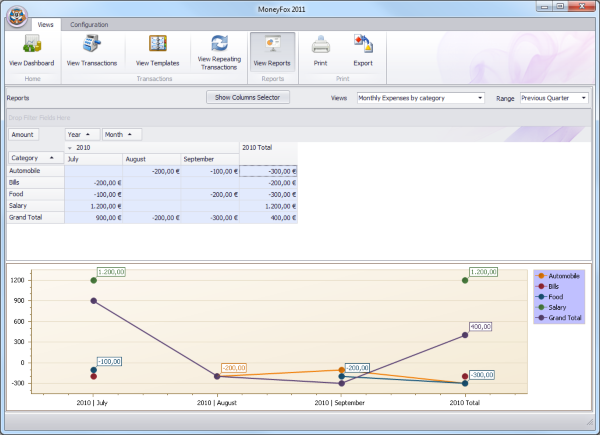
Task: Sort by the Month field header
Action: pyautogui.click(x=122, y=135)
